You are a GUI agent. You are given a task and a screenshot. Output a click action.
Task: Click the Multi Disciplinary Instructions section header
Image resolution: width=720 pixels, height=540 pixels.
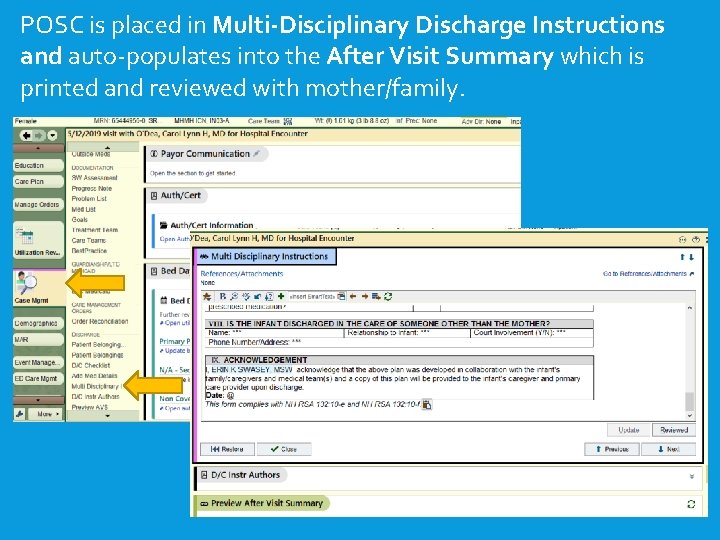pos(266,256)
